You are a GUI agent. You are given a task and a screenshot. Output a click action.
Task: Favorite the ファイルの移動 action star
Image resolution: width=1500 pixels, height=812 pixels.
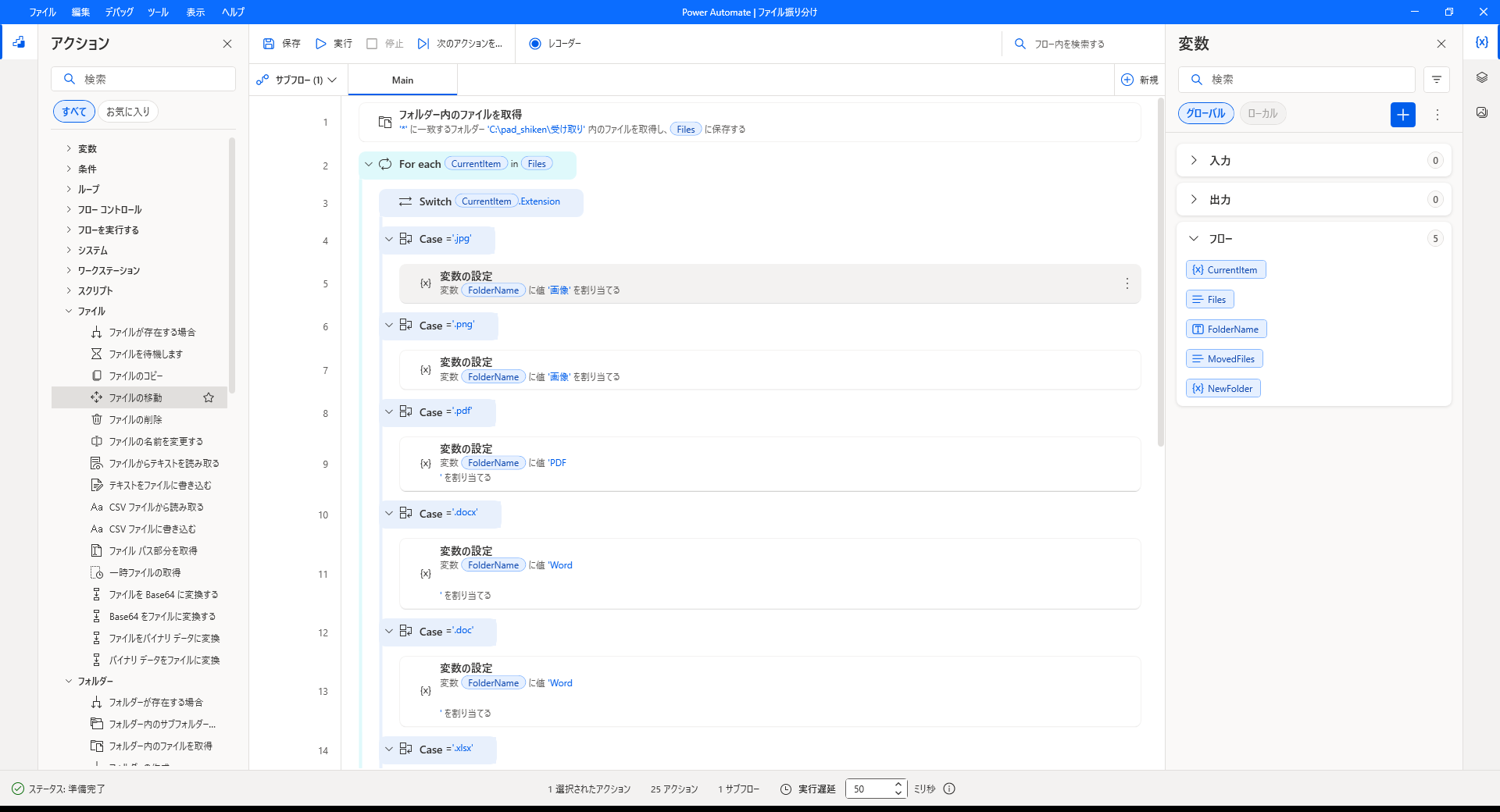[209, 397]
